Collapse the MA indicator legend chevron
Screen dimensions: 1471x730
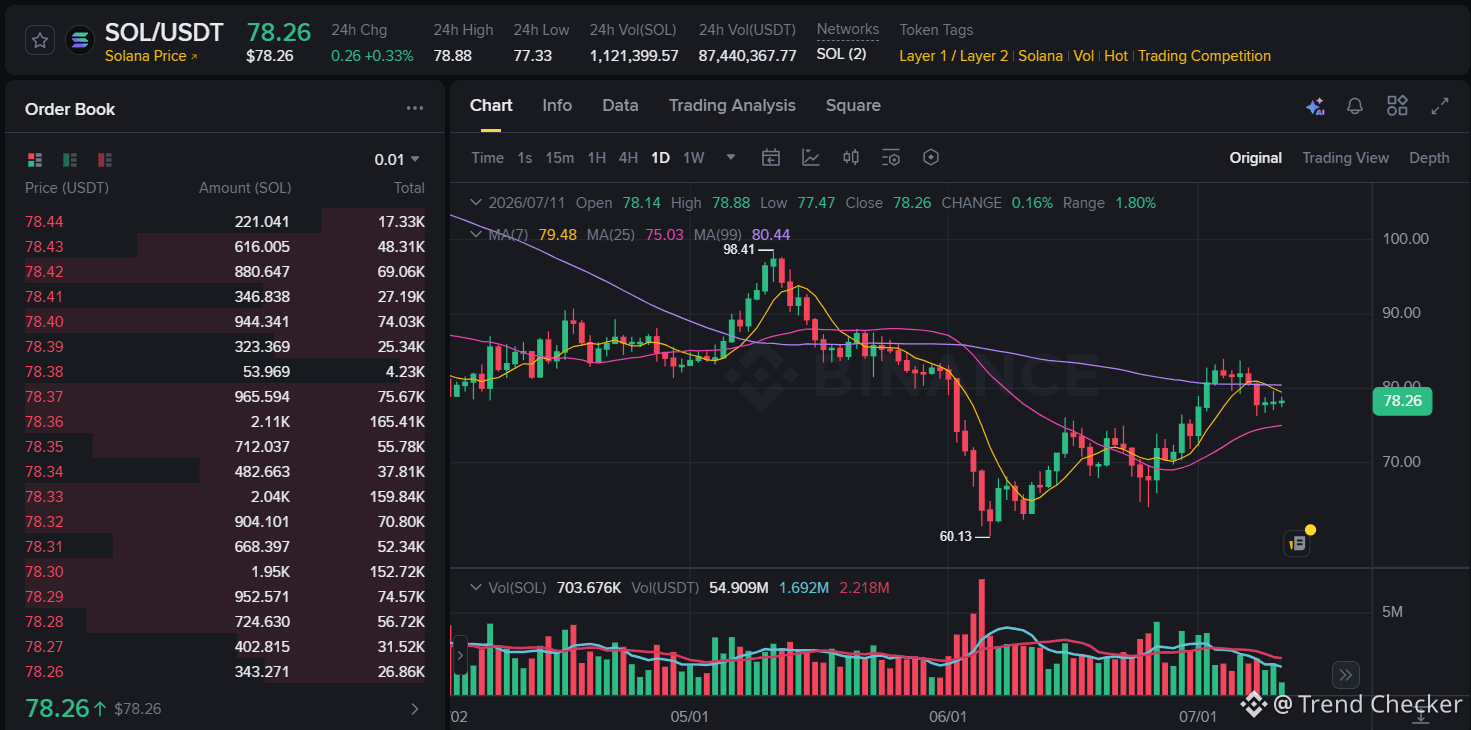[475, 234]
